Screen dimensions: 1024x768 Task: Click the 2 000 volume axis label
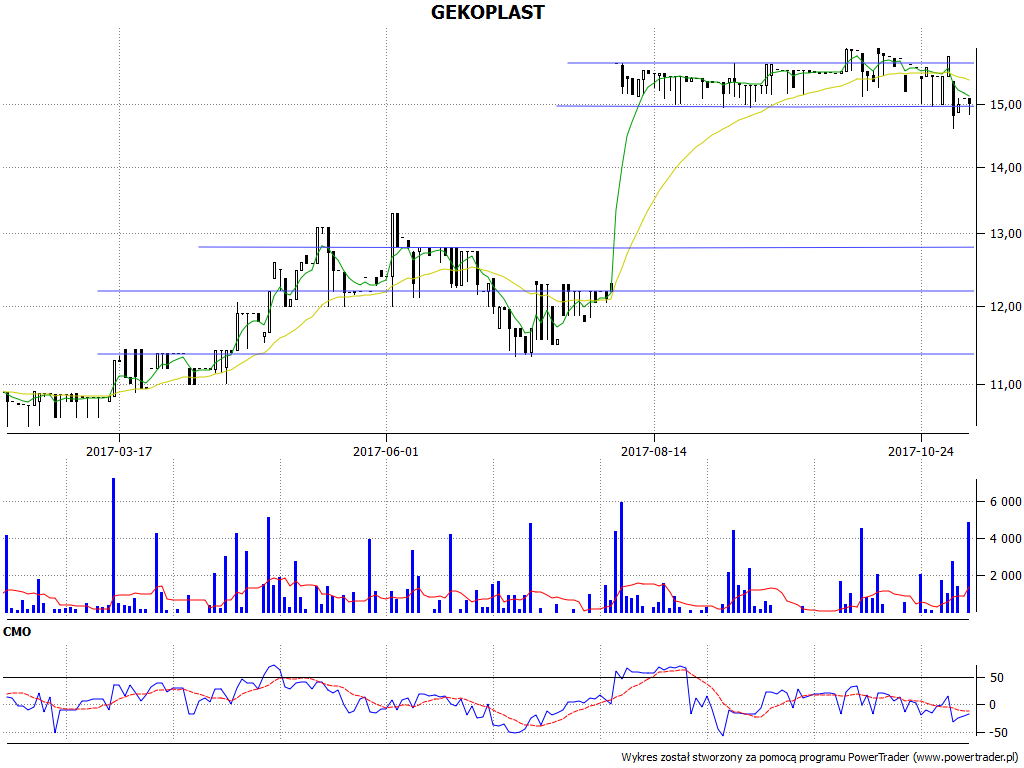(x=1005, y=575)
